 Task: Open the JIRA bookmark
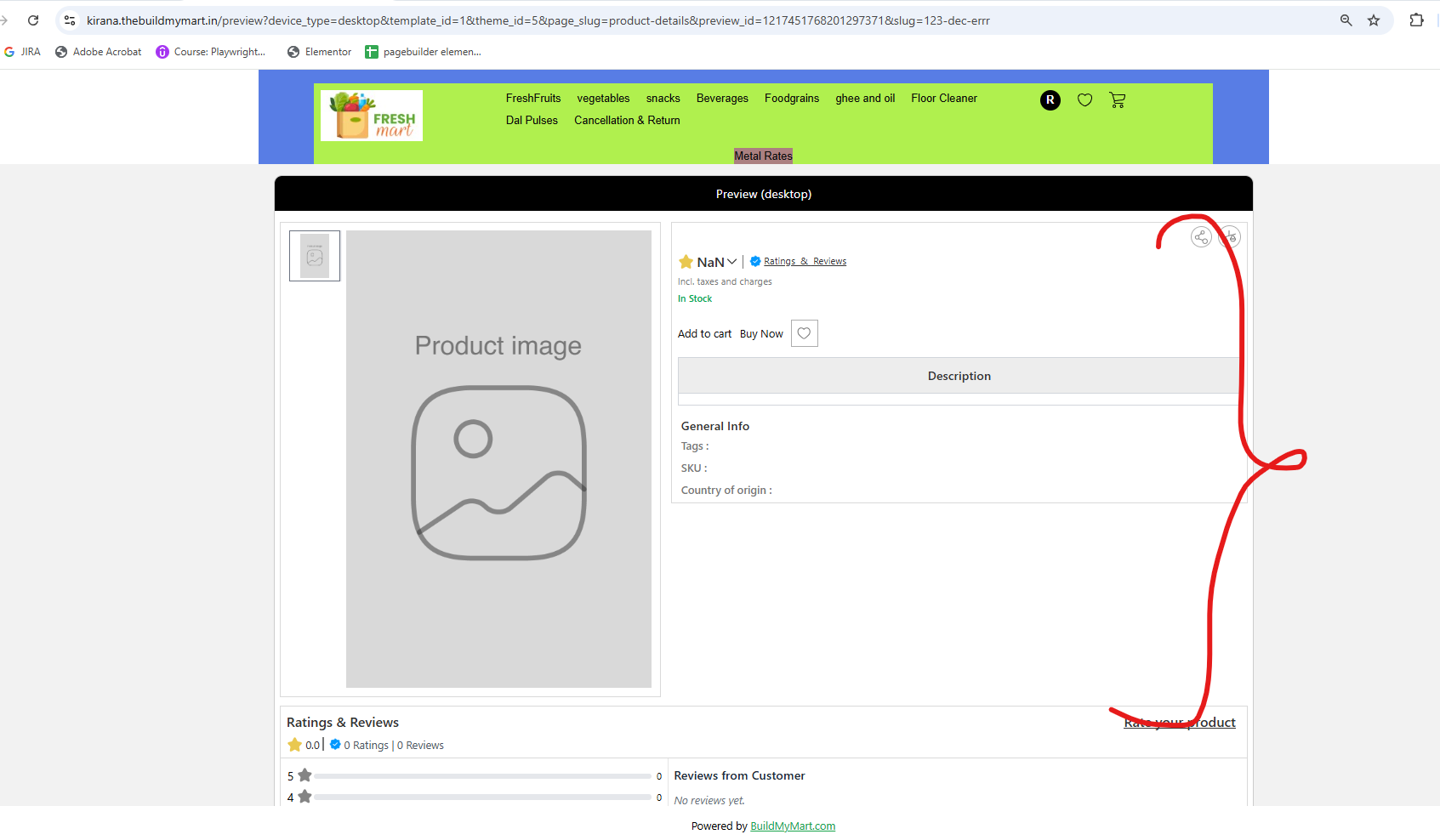pos(23,52)
